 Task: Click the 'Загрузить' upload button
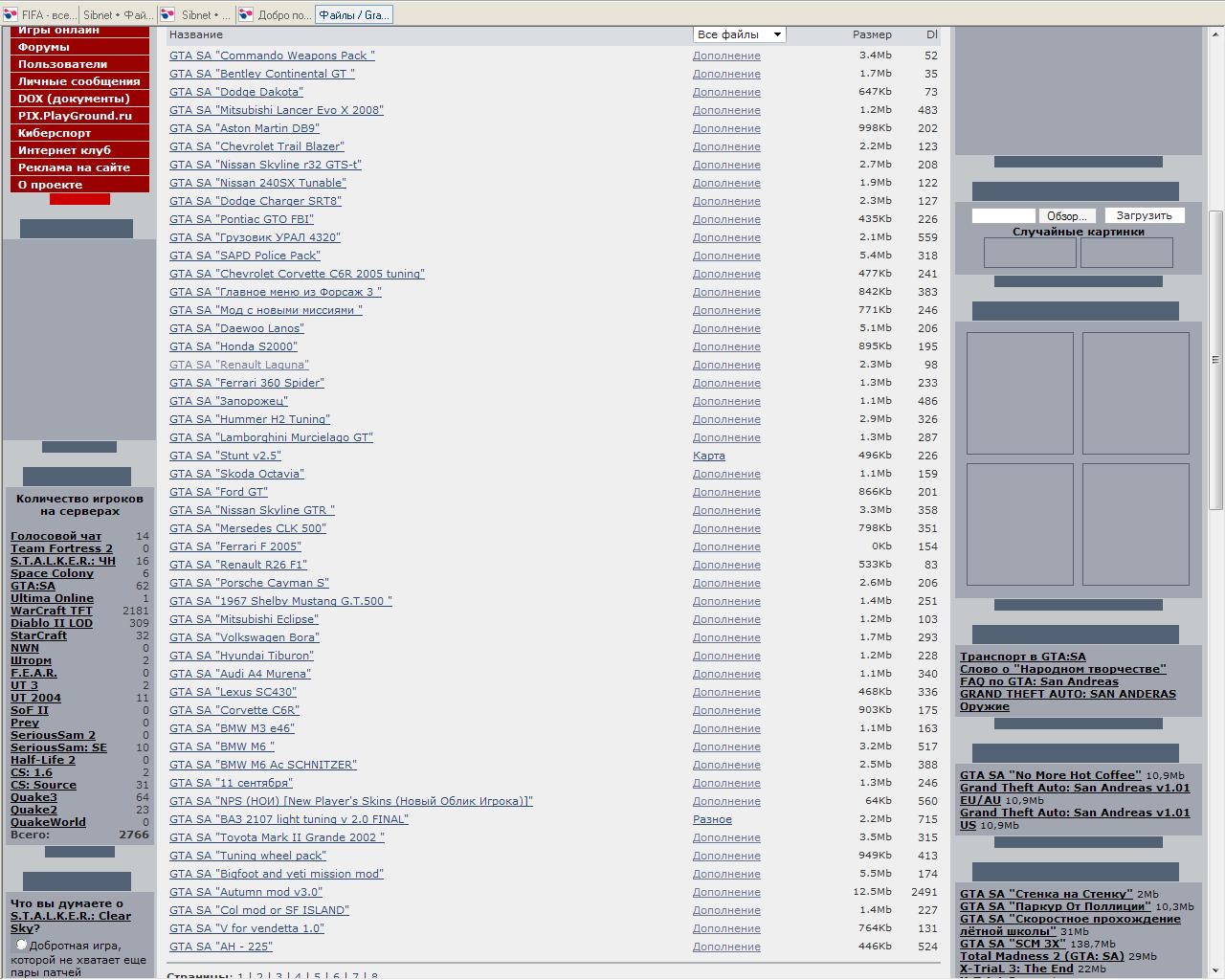(x=1145, y=215)
